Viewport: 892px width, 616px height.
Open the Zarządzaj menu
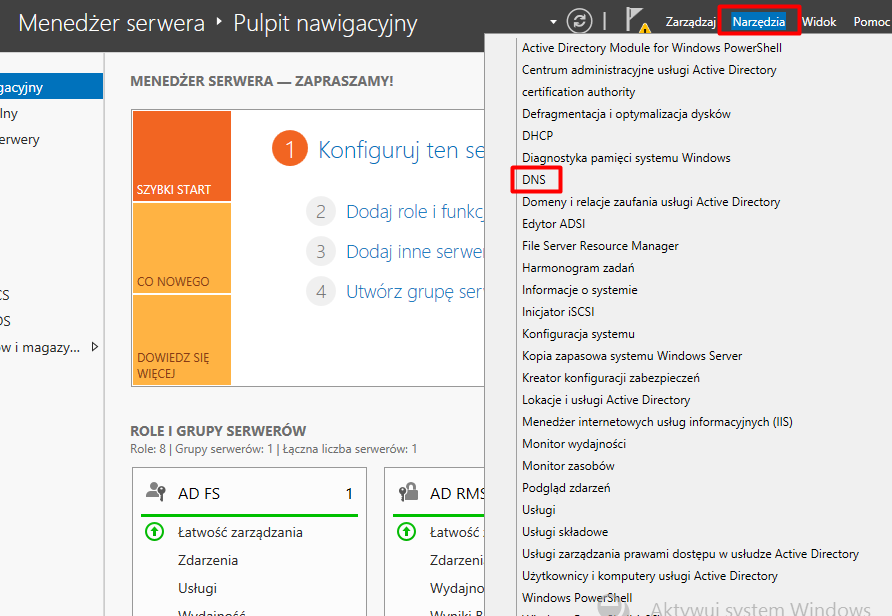[x=690, y=22]
